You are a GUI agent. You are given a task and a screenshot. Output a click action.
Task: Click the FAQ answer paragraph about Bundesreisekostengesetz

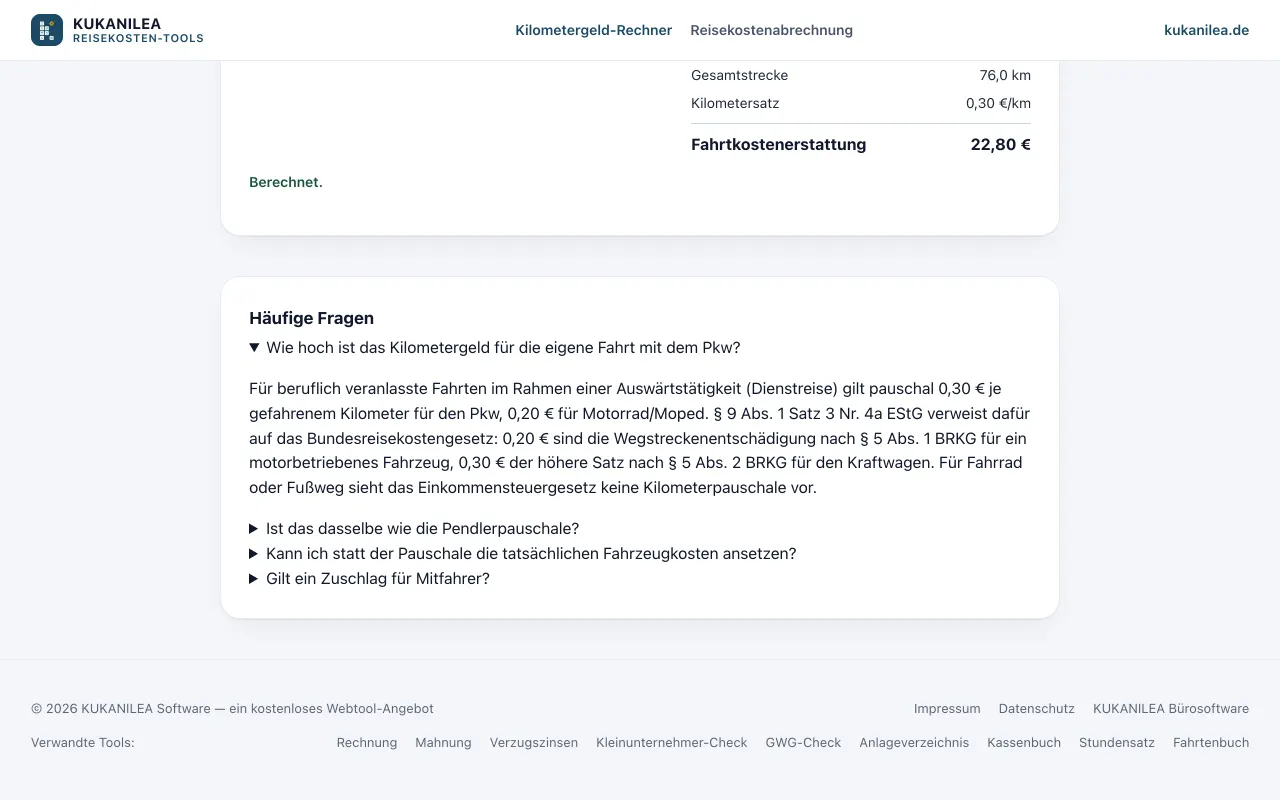click(640, 438)
